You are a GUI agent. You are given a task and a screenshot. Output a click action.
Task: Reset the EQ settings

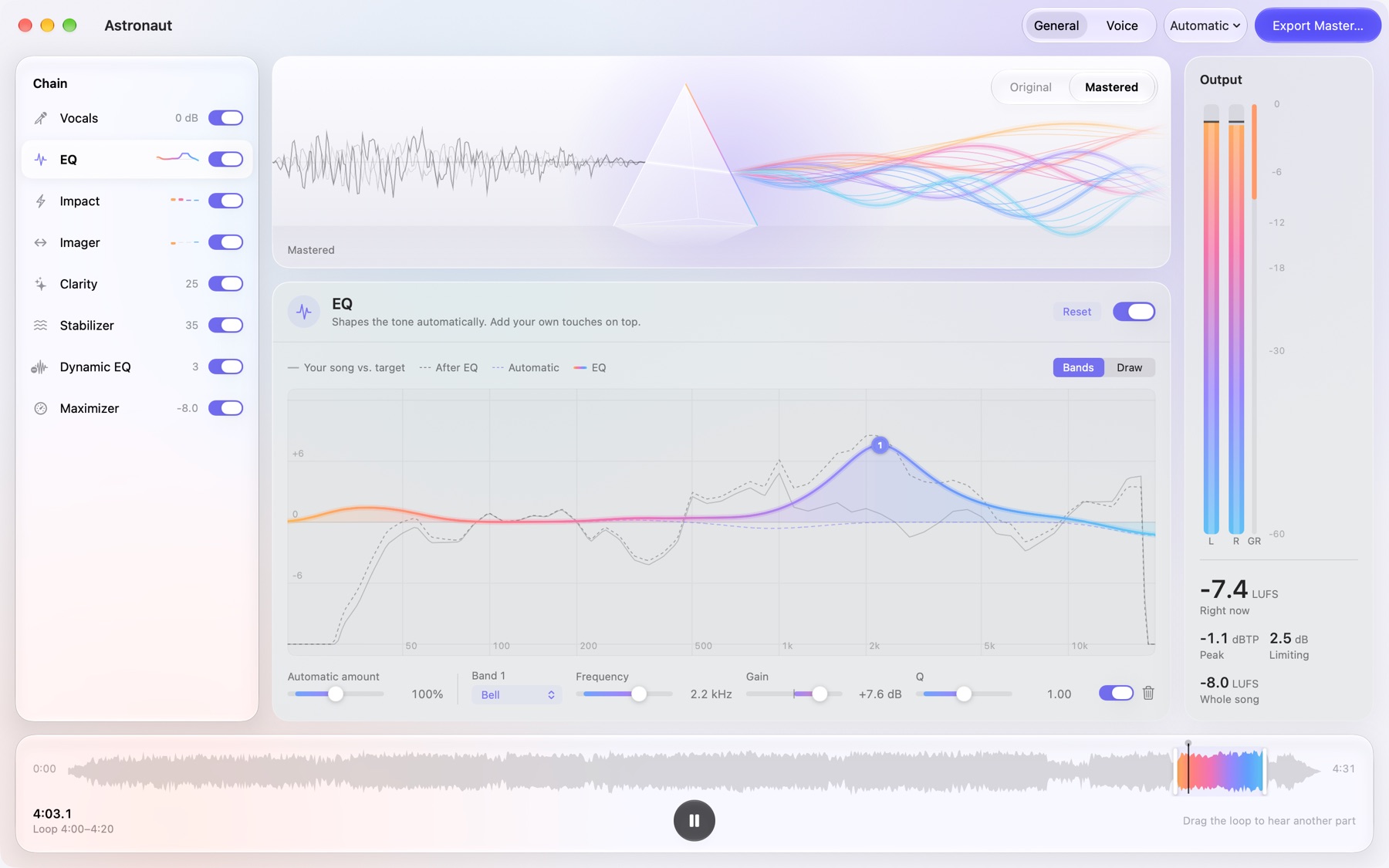tap(1076, 312)
